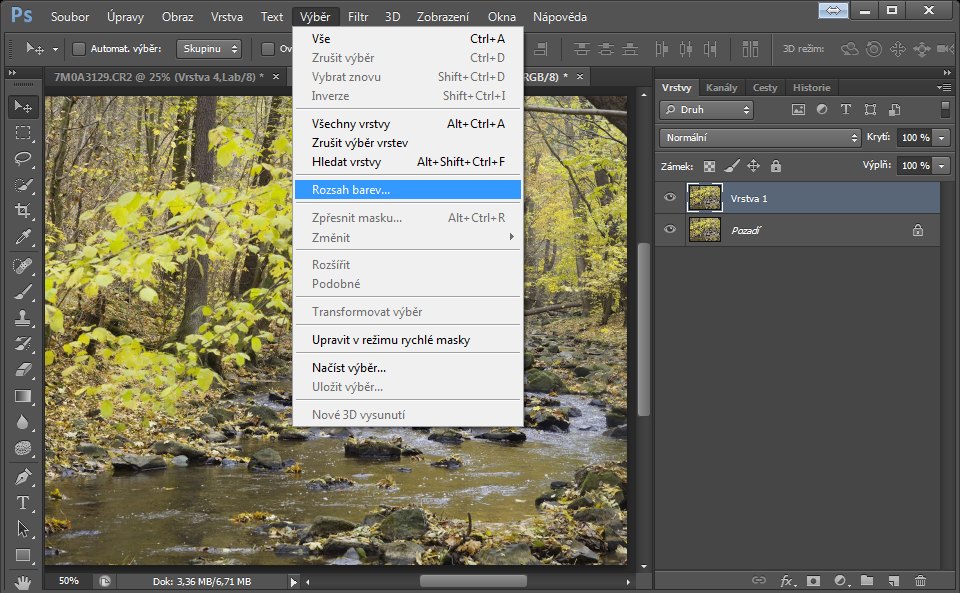Add a layer mask from panel footer
The width and height of the screenshot is (960, 593).
(x=813, y=580)
